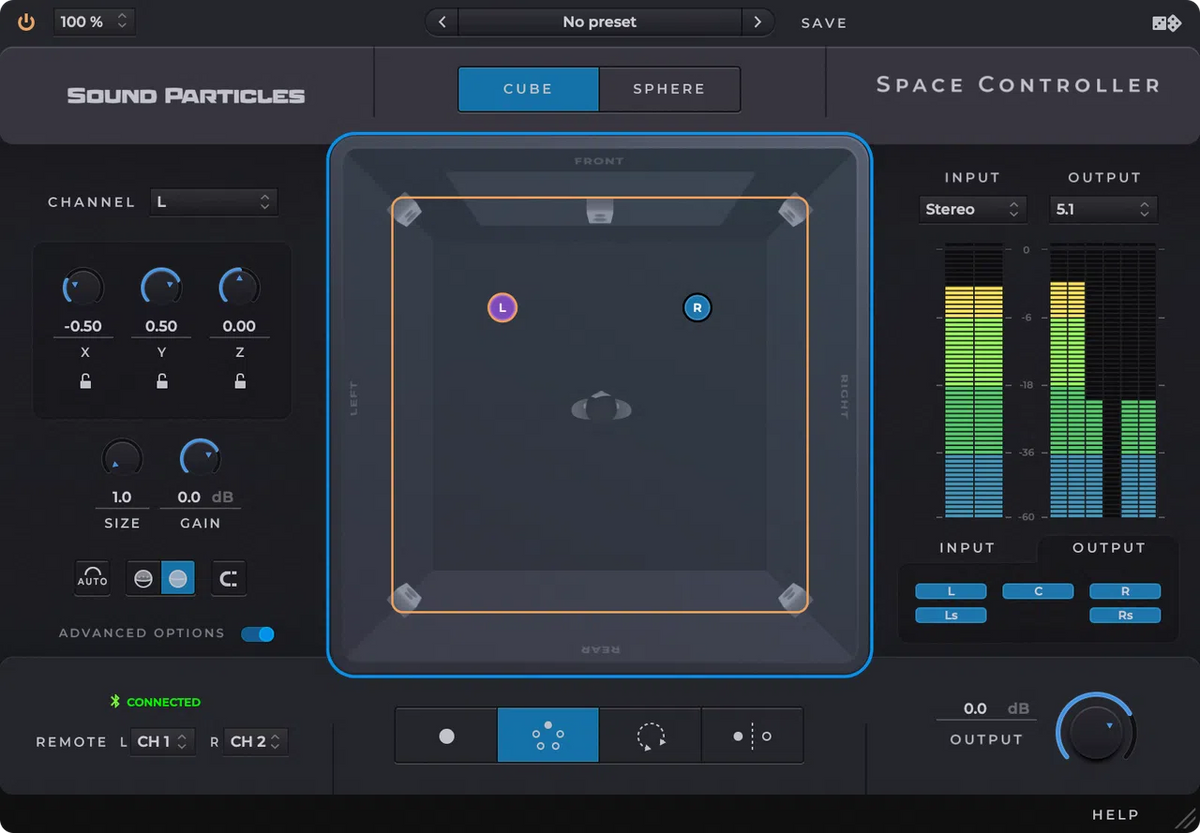Click the magnet snapping icon
The height and width of the screenshot is (833, 1200).
[228, 578]
